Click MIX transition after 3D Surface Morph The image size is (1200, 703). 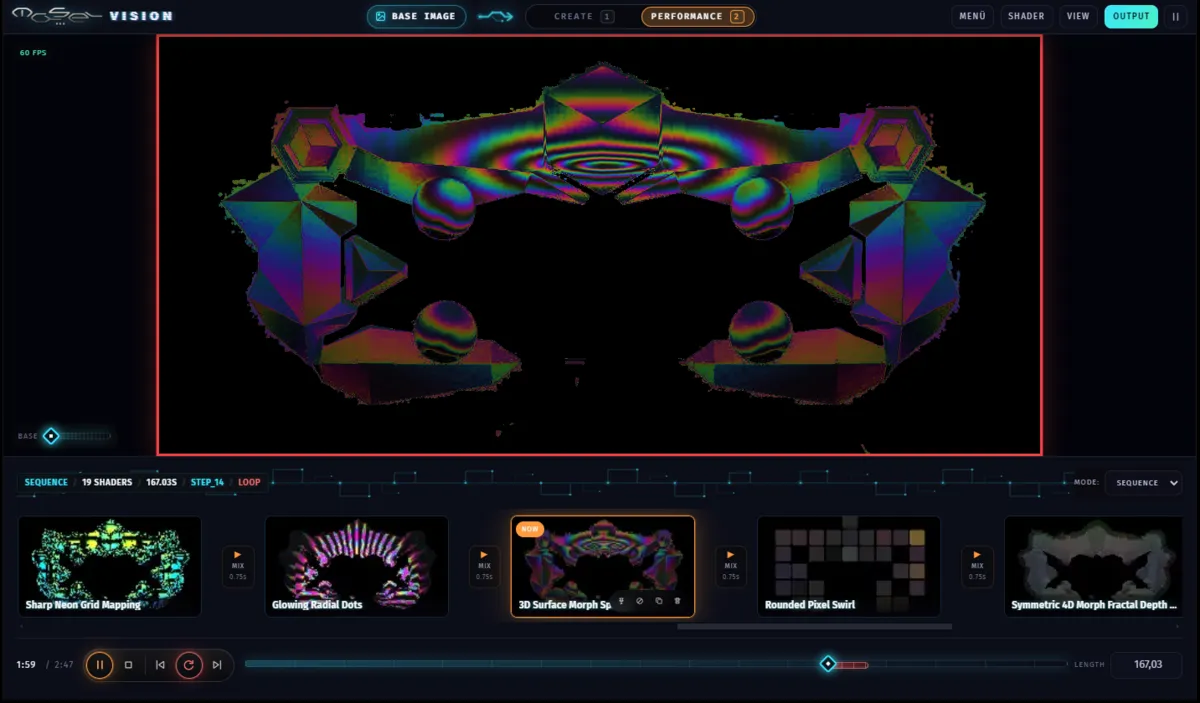(x=730, y=566)
